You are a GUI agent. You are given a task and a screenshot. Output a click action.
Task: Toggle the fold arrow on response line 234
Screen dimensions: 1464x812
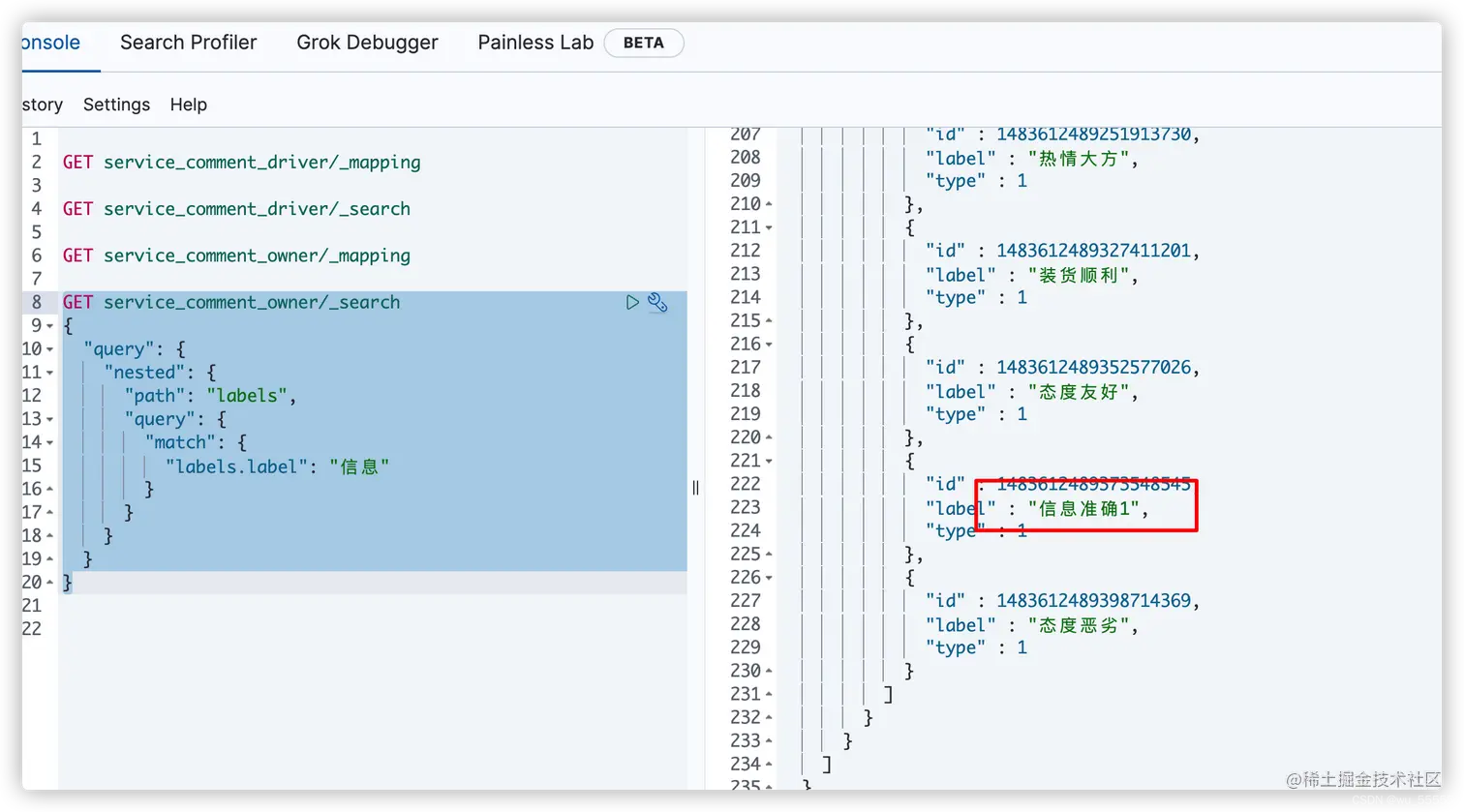tap(769, 765)
